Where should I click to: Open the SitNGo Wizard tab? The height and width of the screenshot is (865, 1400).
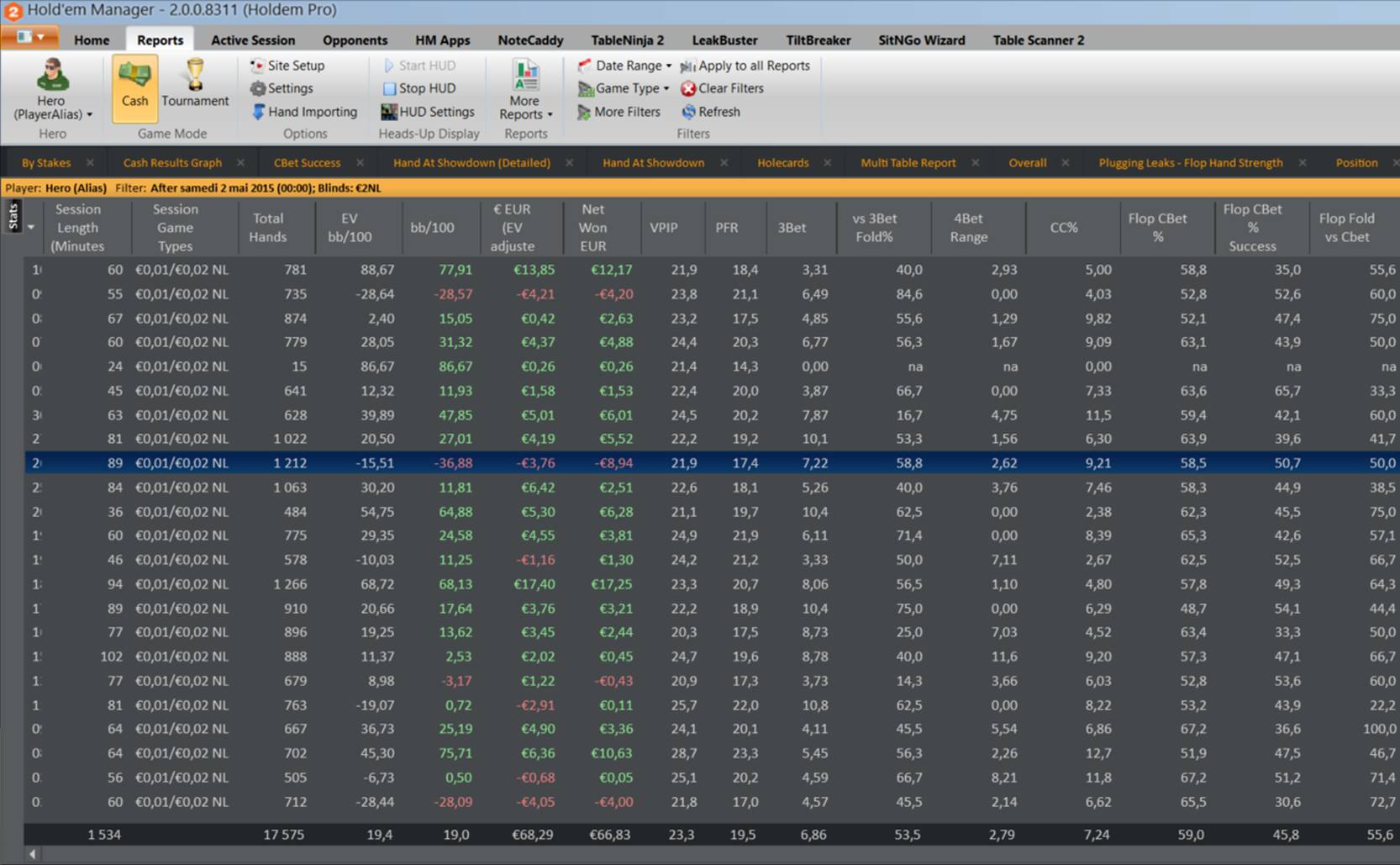pos(922,40)
